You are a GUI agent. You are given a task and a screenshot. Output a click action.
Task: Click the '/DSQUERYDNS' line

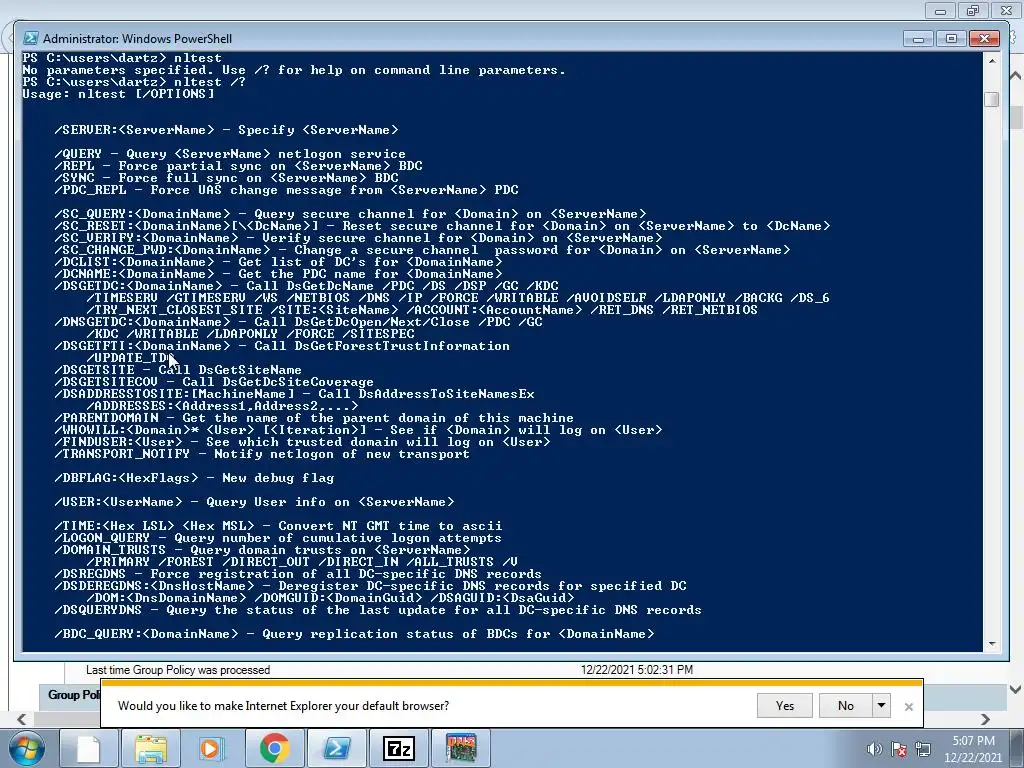click(378, 610)
